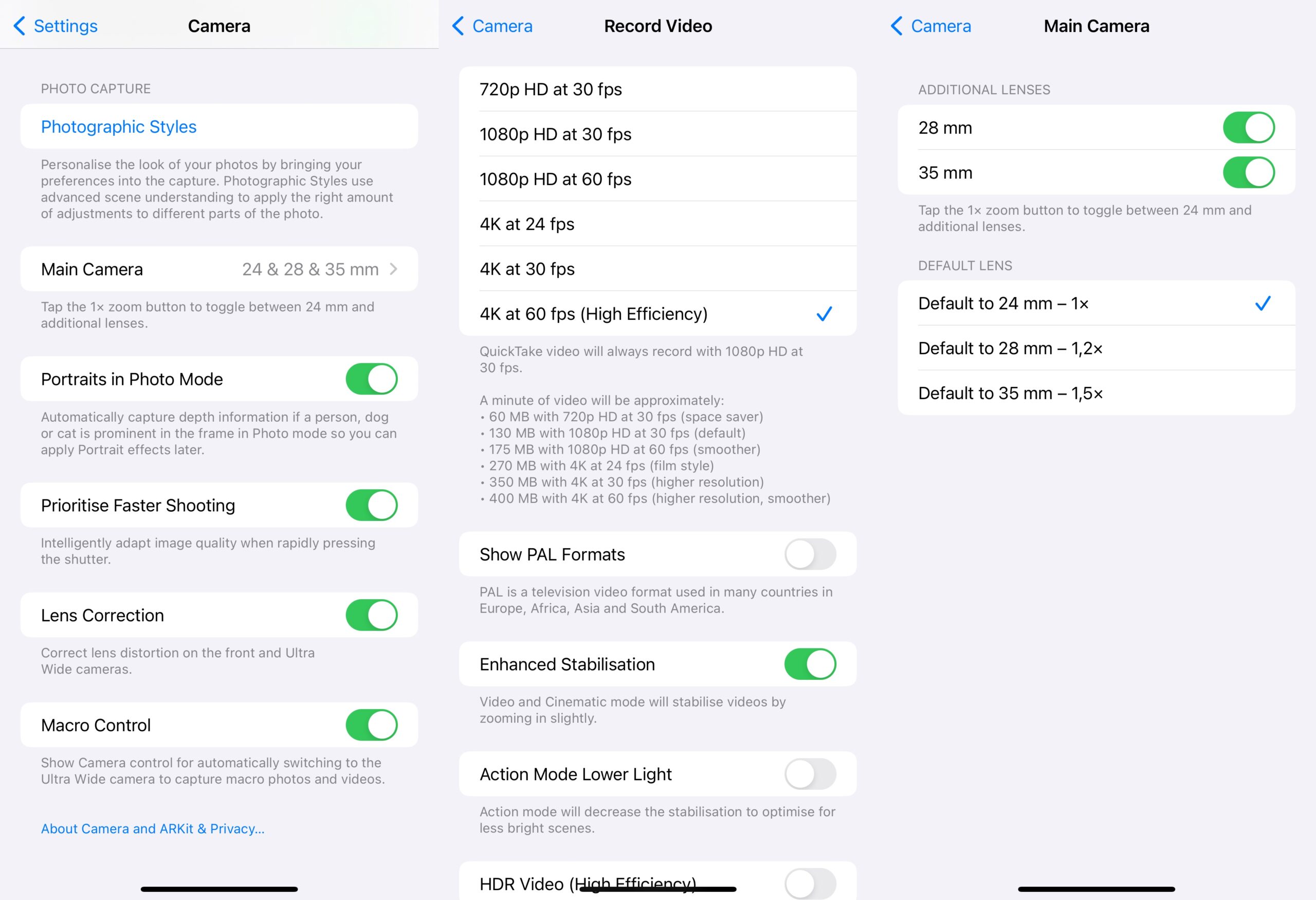1316x900 pixels.
Task: Click the checkmark on 4K at 60 fps
Action: 824,314
